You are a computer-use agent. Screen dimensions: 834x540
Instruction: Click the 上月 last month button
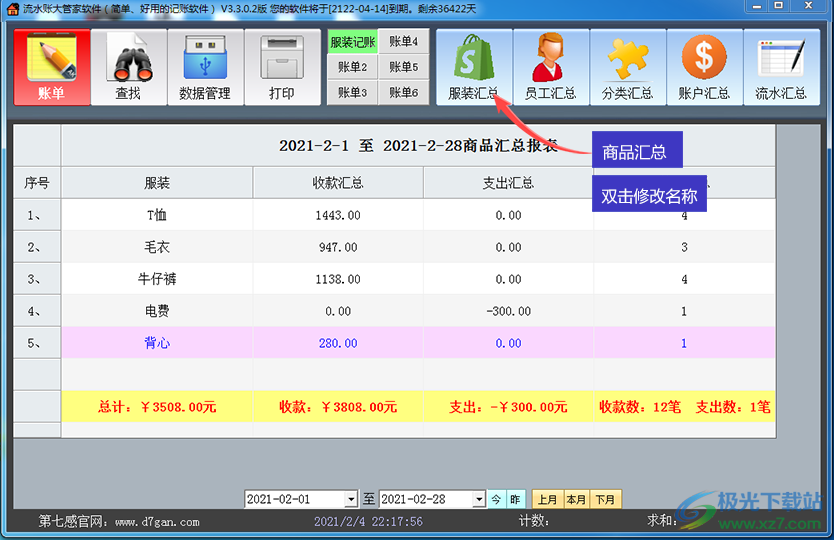click(547, 499)
